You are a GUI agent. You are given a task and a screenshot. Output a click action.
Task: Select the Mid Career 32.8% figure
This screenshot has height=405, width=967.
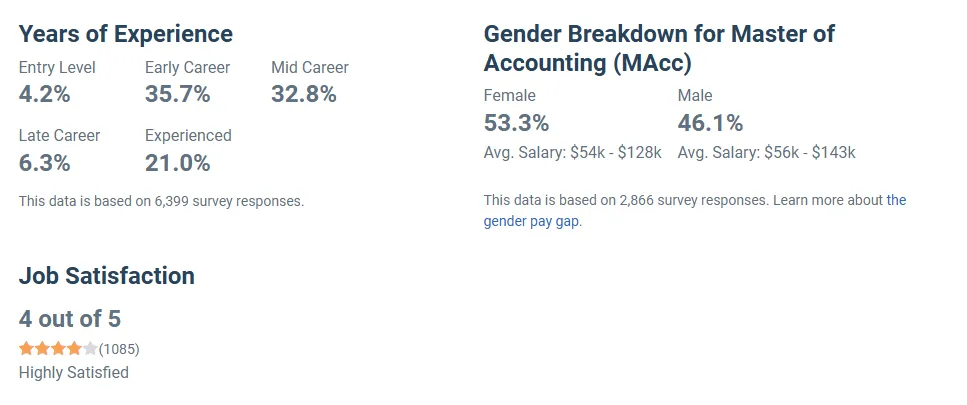pyautogui.click(x=304, y=95)
